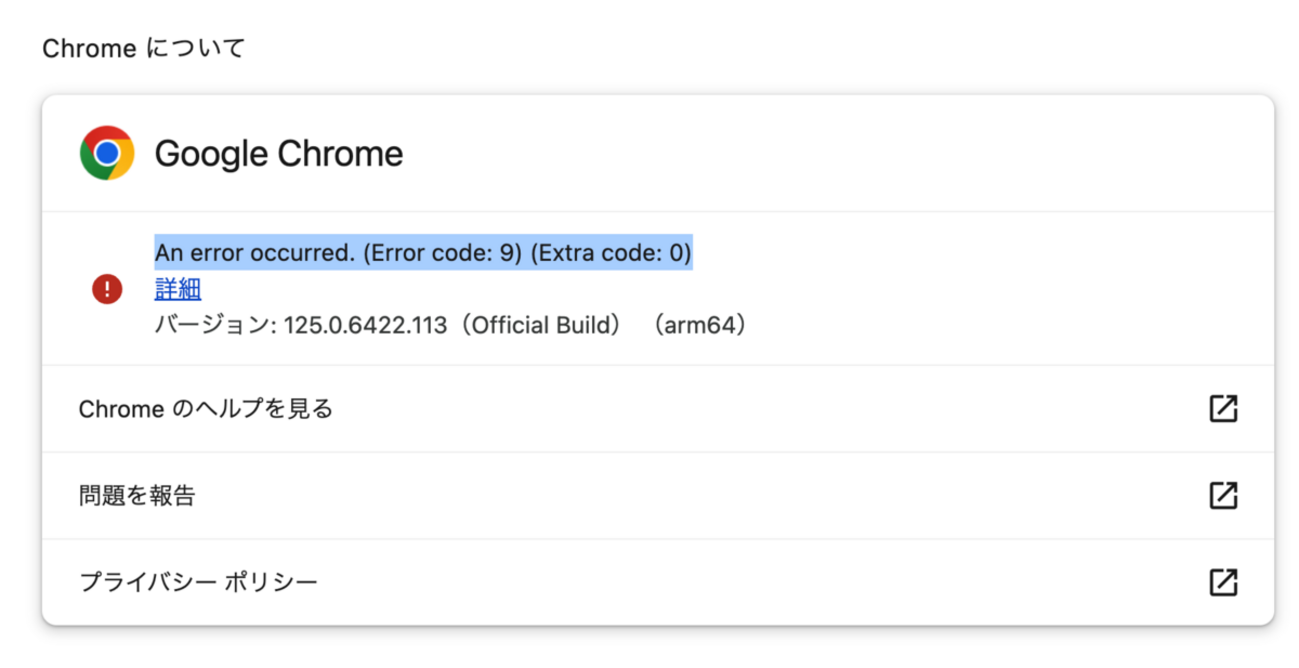Image resolution: width=1299 pixels, height=668 pixels.
Task: Click the word "Google" in the card title
Action: point(211,154)
